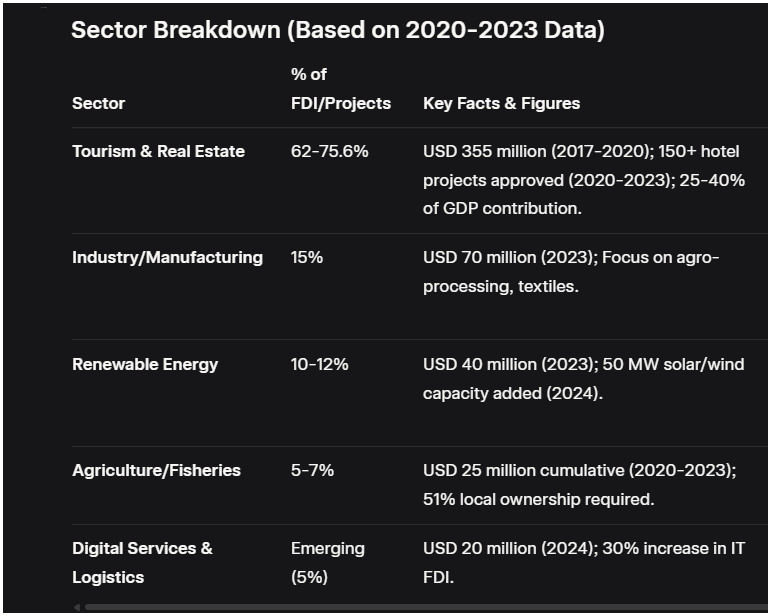Image resolution: width=771 pixels, height=616 pixels.
Task: Click the 'Sector' column header
Action: (98, 103)
